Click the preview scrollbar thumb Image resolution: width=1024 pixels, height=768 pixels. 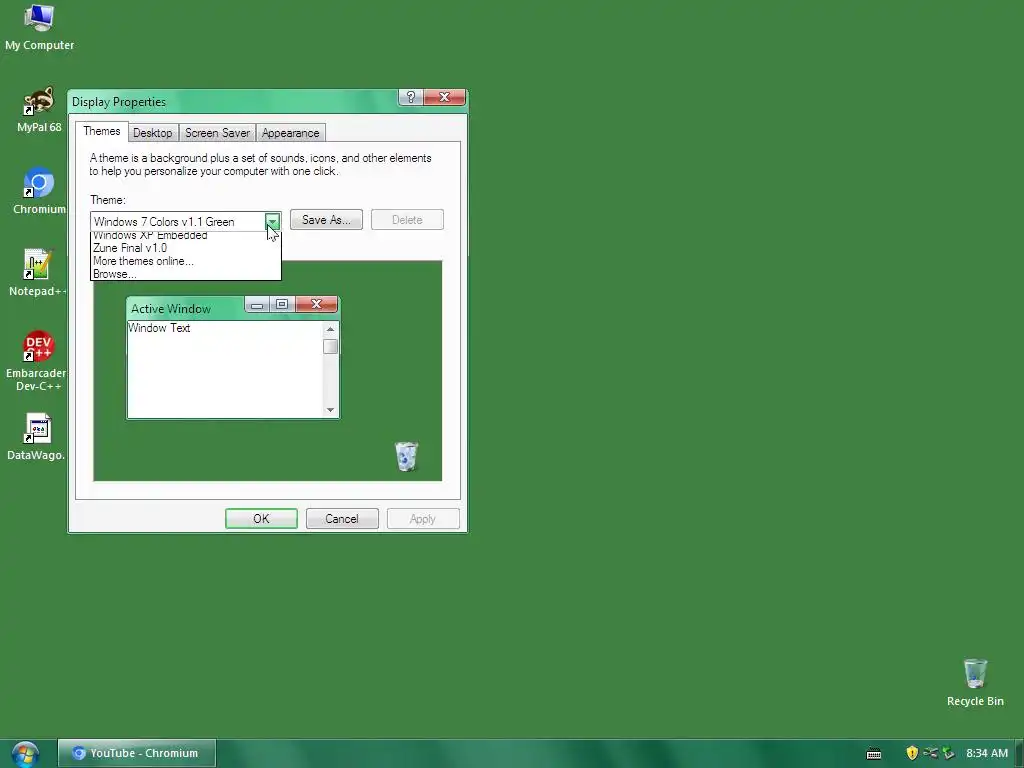click(x=330, y=346)
